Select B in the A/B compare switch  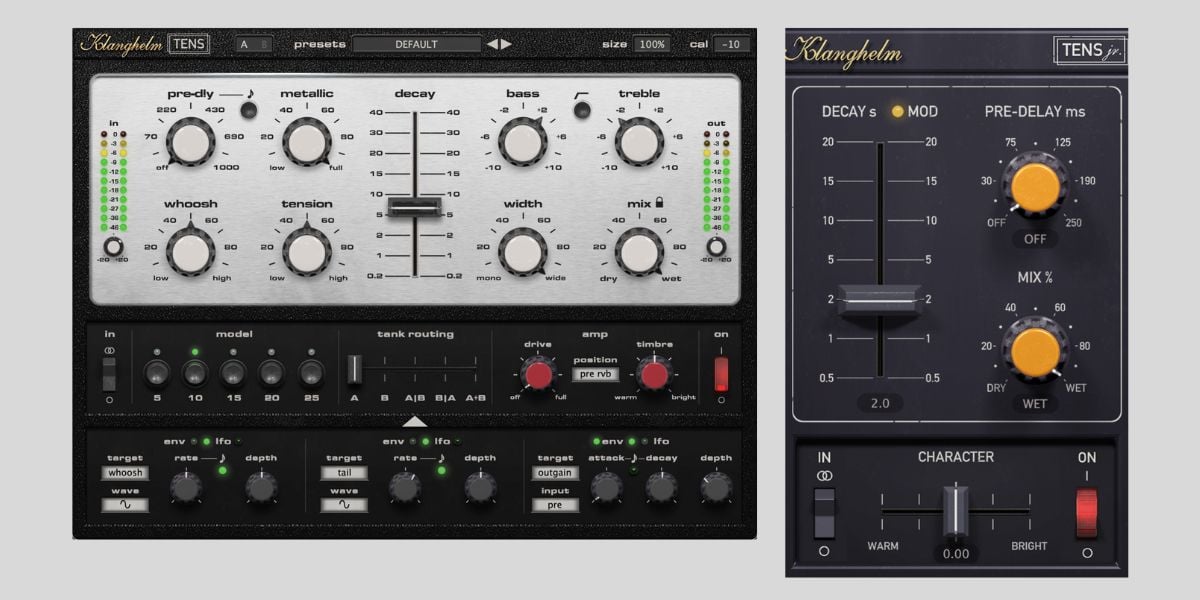(x=264, y=44)
